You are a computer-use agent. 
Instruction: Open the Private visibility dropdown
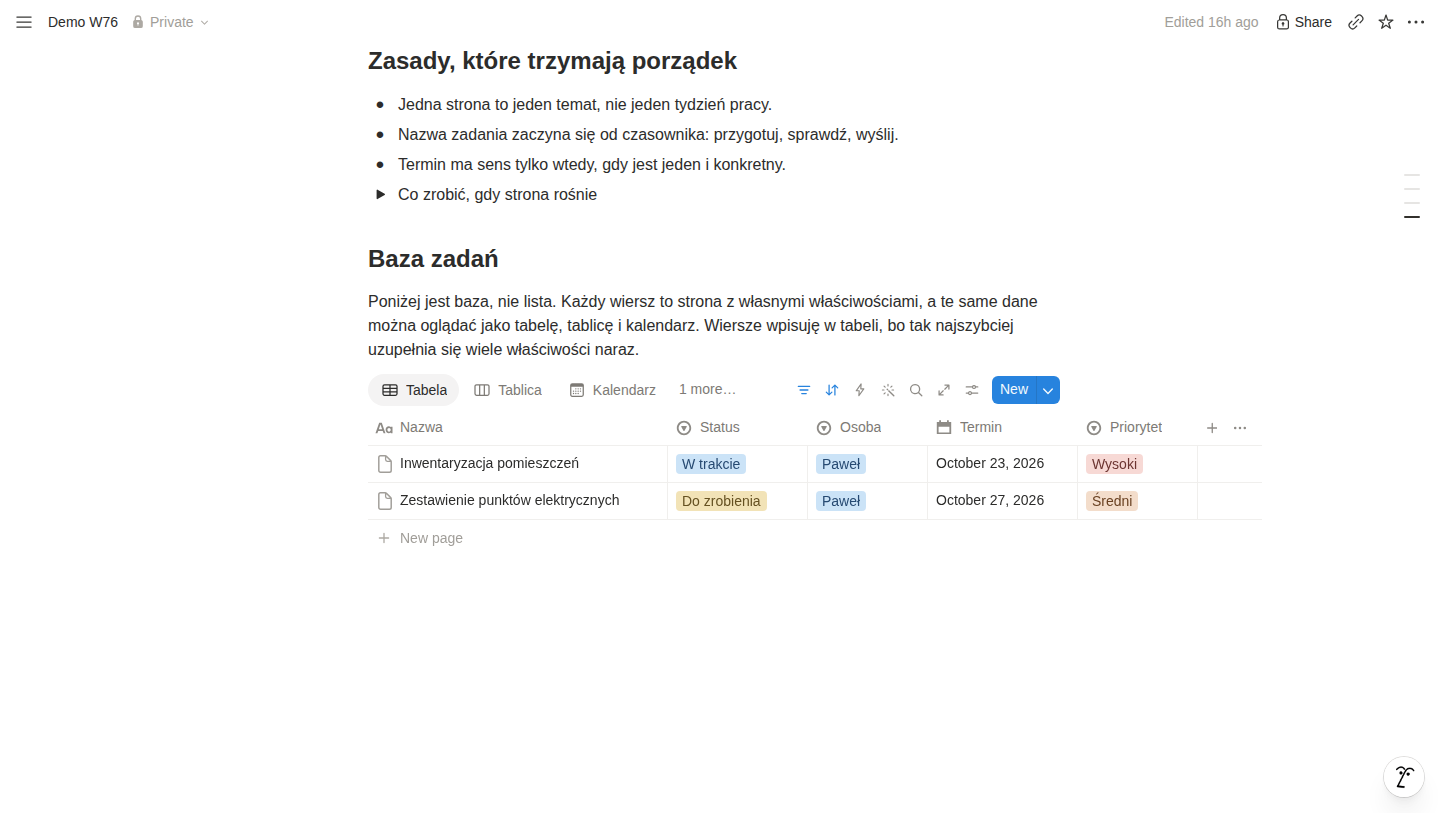pos(171,22)
